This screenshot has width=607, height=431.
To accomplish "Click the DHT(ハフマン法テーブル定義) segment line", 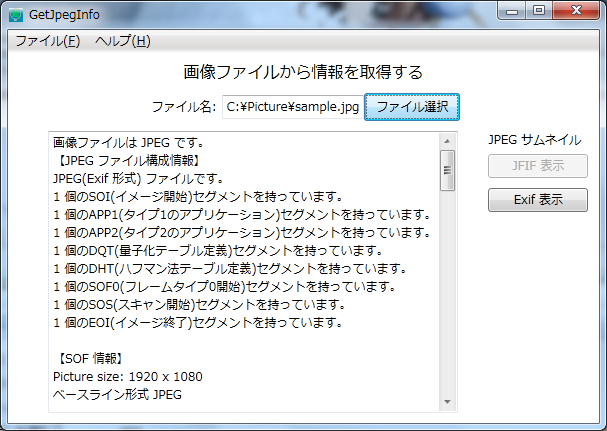I will tap(230, 268).
